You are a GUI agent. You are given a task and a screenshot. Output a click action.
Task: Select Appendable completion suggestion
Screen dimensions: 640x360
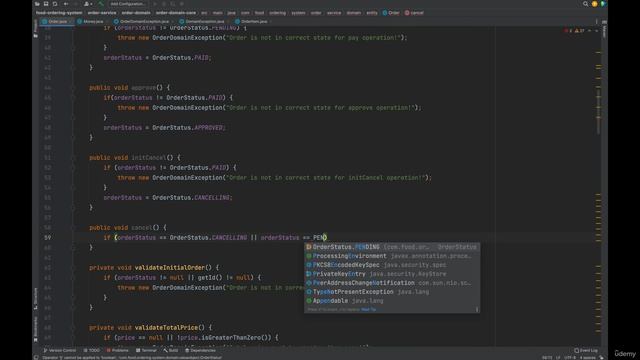(392, 301)
